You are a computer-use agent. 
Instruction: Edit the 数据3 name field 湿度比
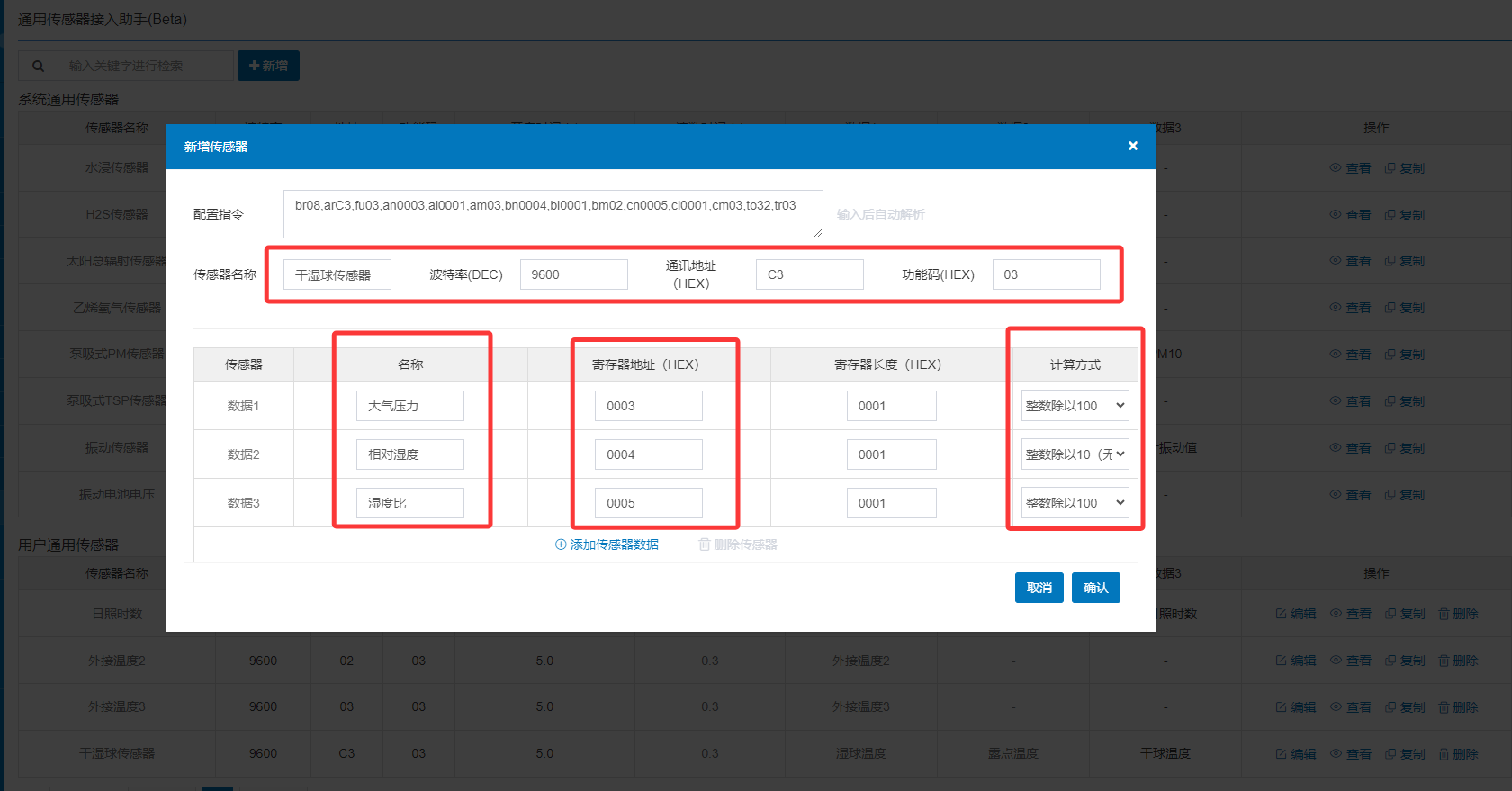(410, 503)
